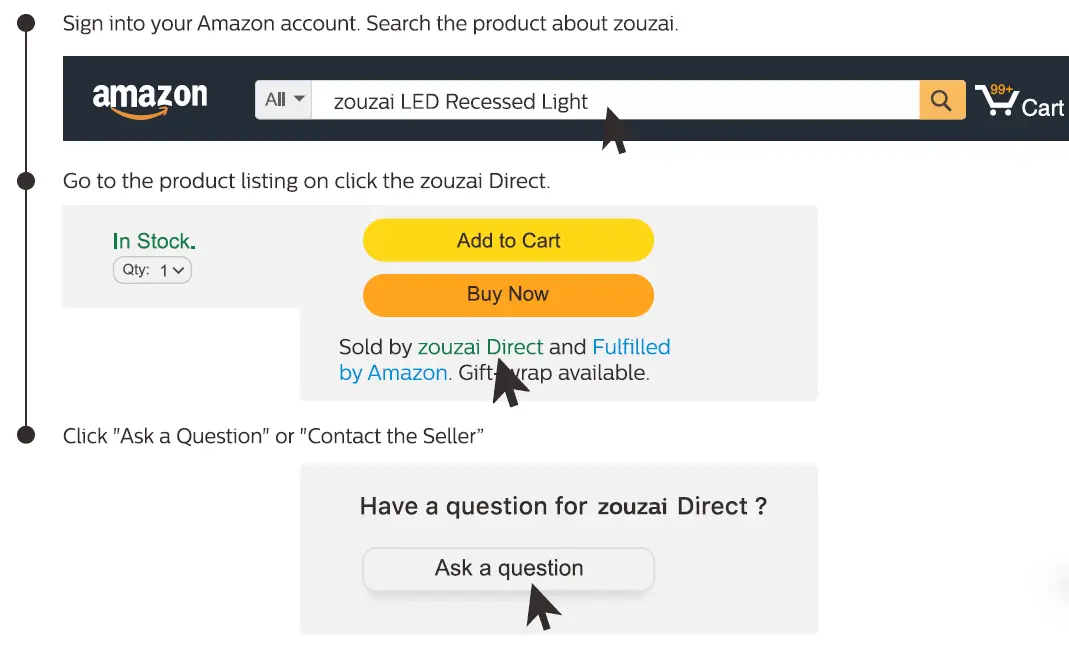The image size is (1069, 649).
Task: Click the Amazon logo
Action: 150,99
